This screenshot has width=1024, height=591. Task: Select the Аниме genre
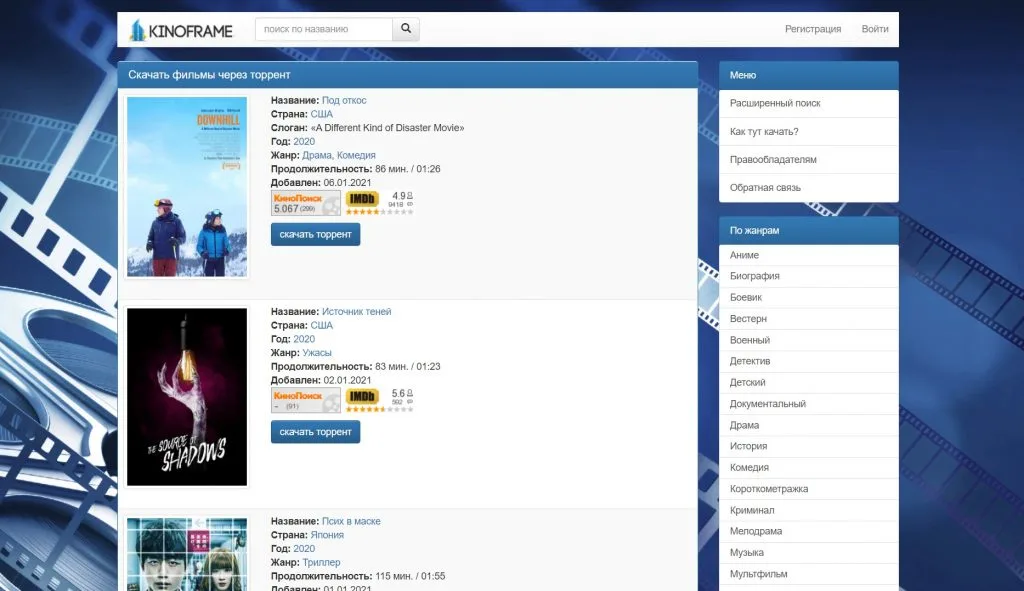point(808,255)
